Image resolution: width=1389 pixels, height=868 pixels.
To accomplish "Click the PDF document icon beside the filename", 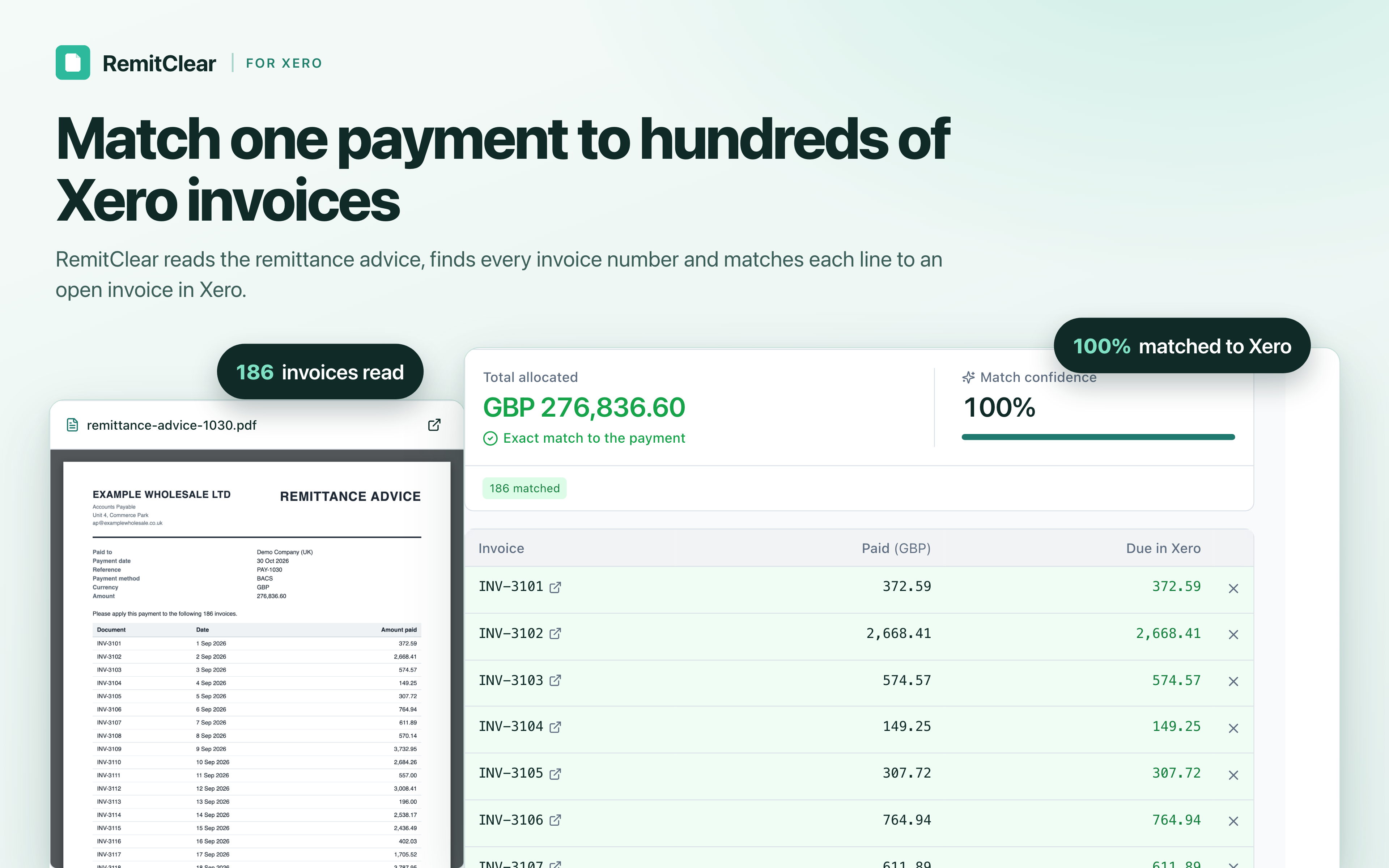I will click(72, 425).
